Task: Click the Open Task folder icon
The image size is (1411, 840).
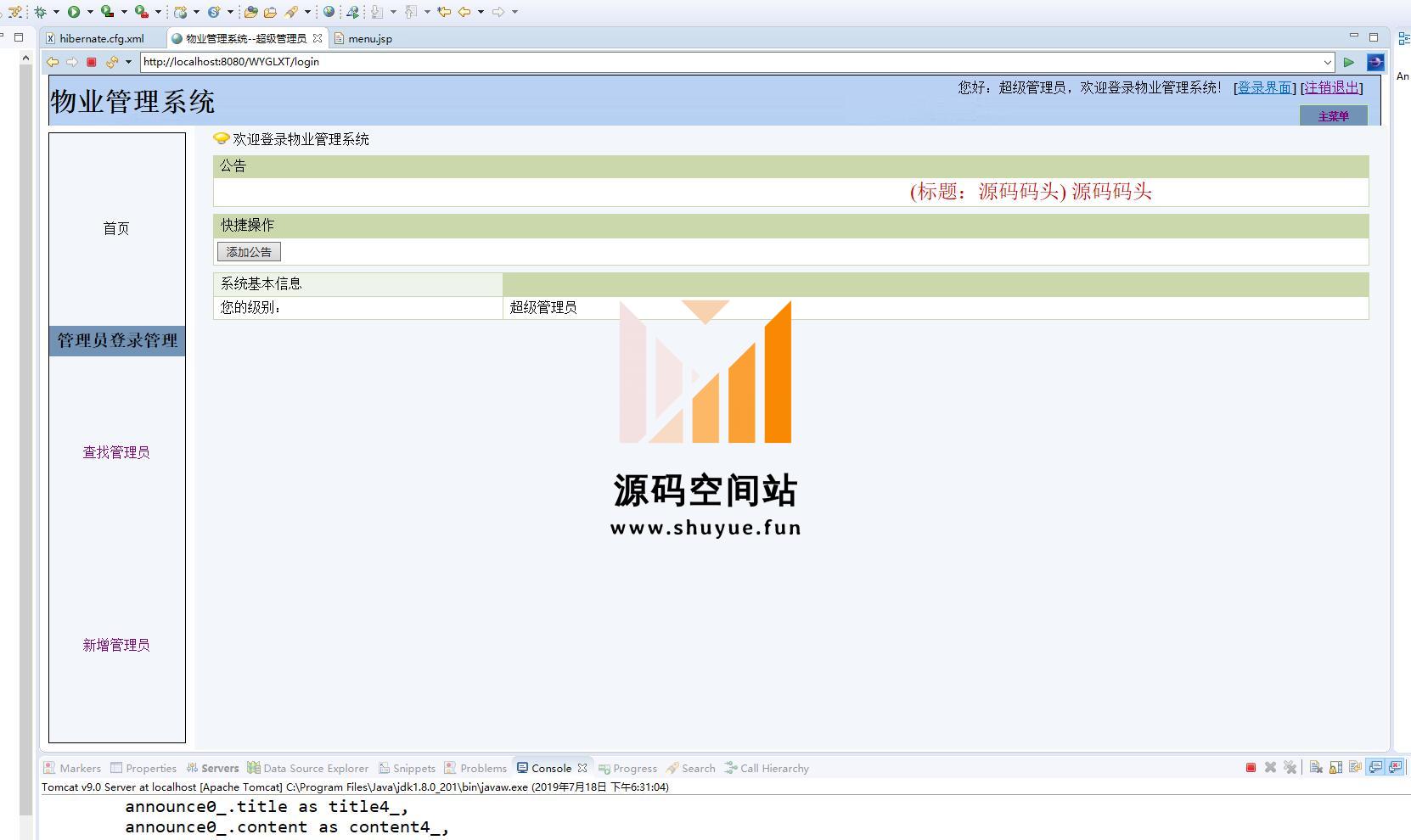Action: [x=270, y=12]
